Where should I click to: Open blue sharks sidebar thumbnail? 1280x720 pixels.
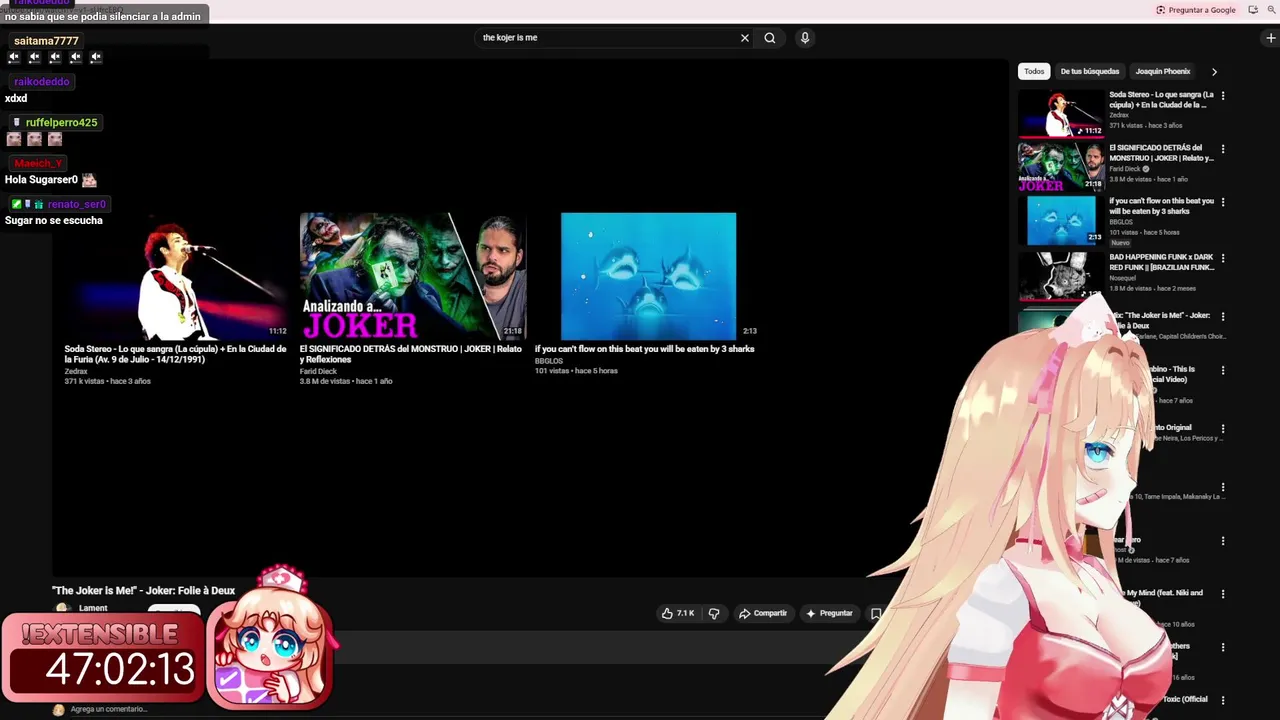point(1061,220)
